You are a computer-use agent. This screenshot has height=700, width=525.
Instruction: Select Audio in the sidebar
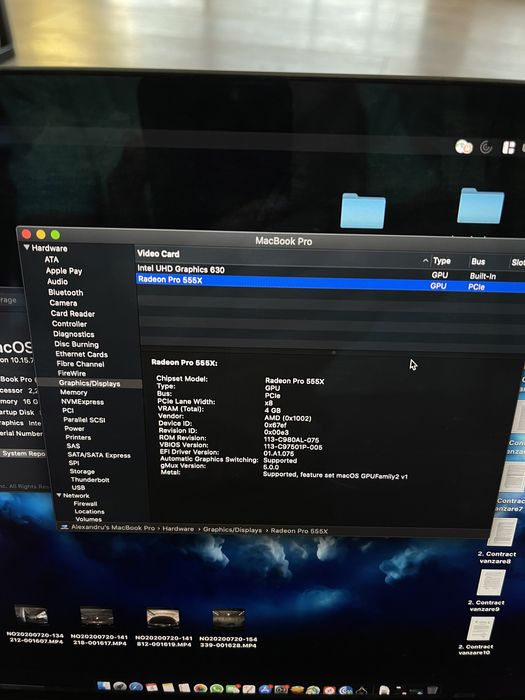[x=58, y=281]
